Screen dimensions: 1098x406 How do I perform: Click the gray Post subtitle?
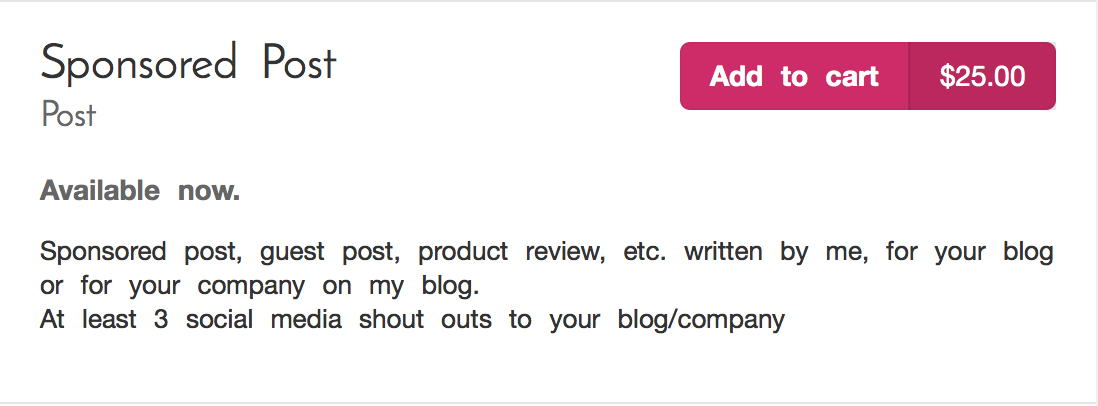68,116
